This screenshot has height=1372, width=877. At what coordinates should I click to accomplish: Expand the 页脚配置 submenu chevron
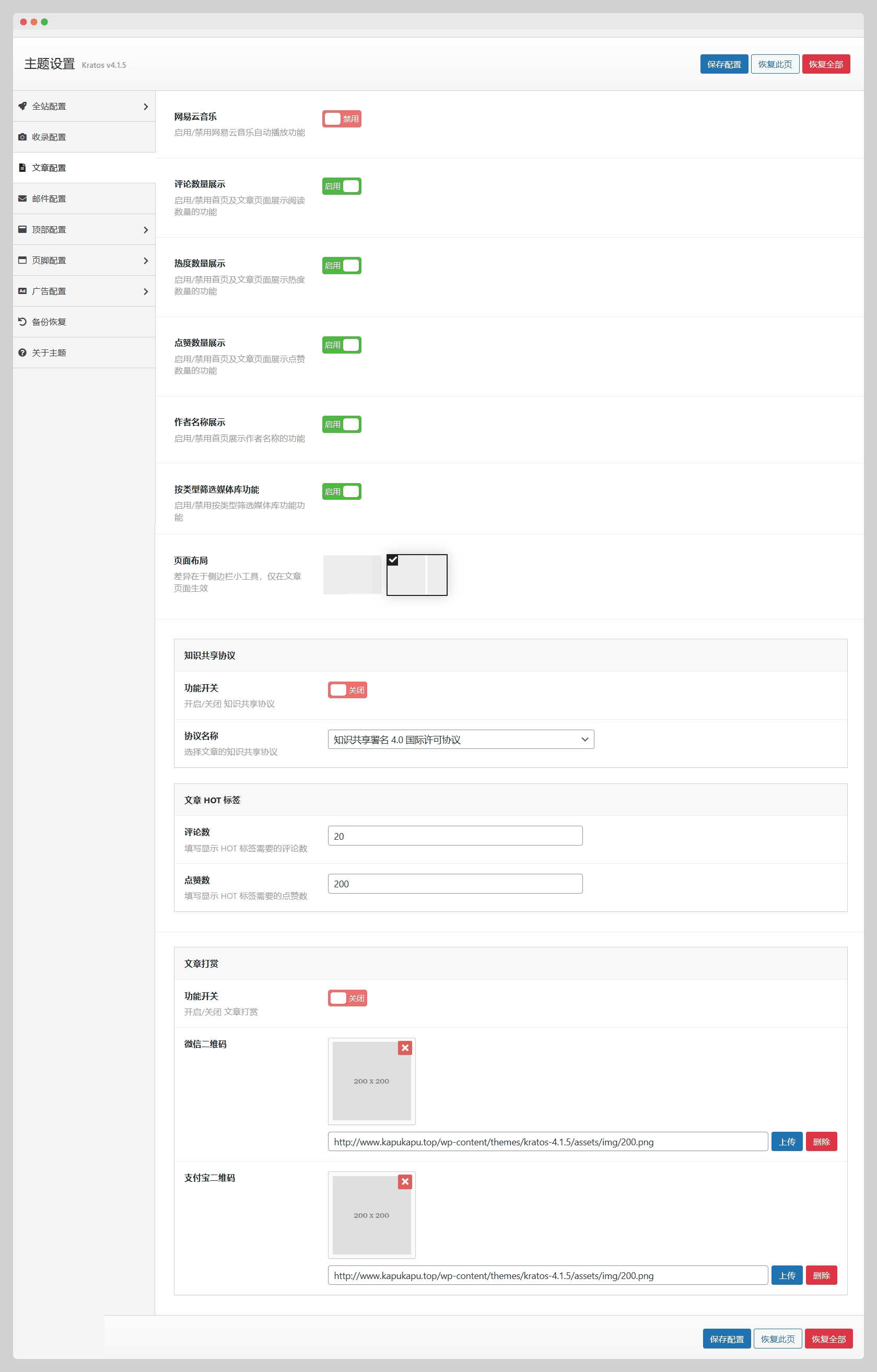point(146,261)
